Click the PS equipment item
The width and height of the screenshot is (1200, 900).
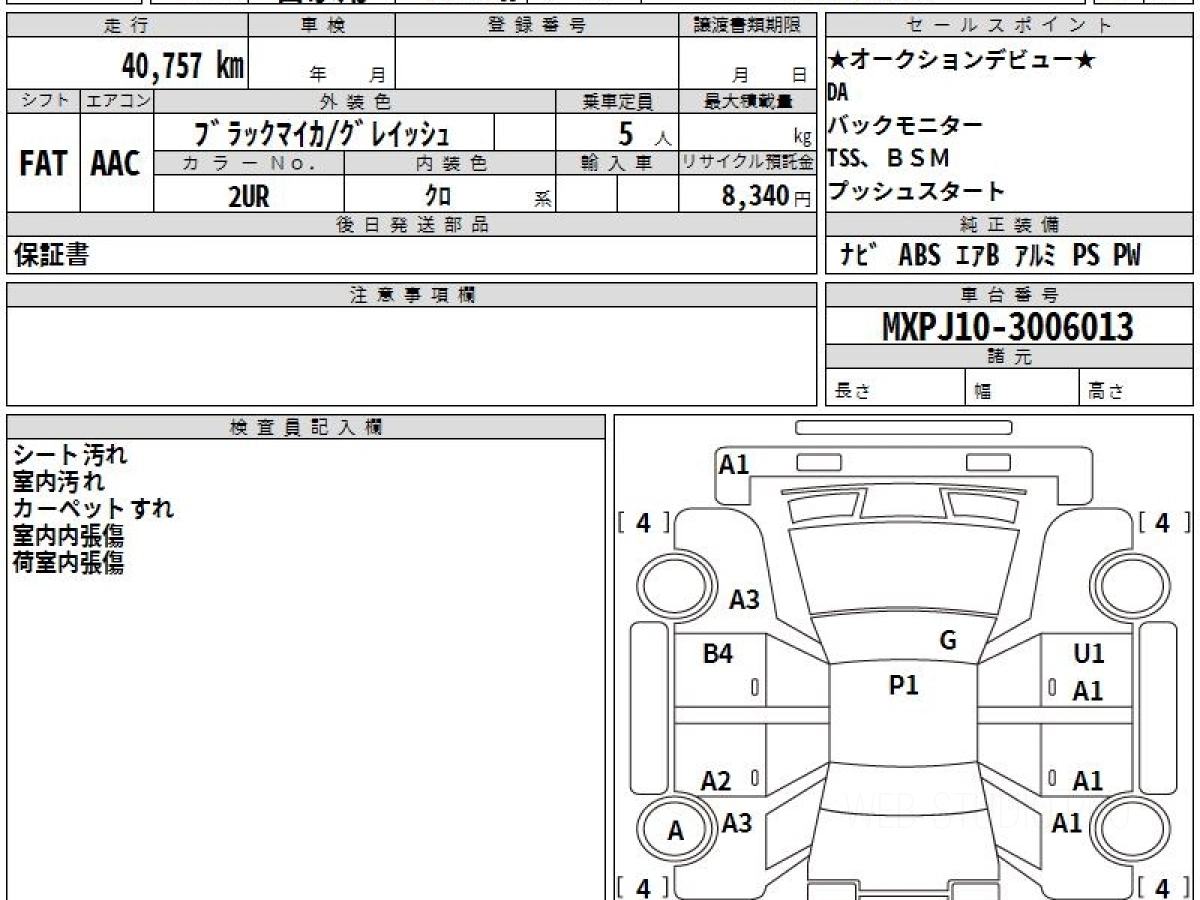(1086, 255)
